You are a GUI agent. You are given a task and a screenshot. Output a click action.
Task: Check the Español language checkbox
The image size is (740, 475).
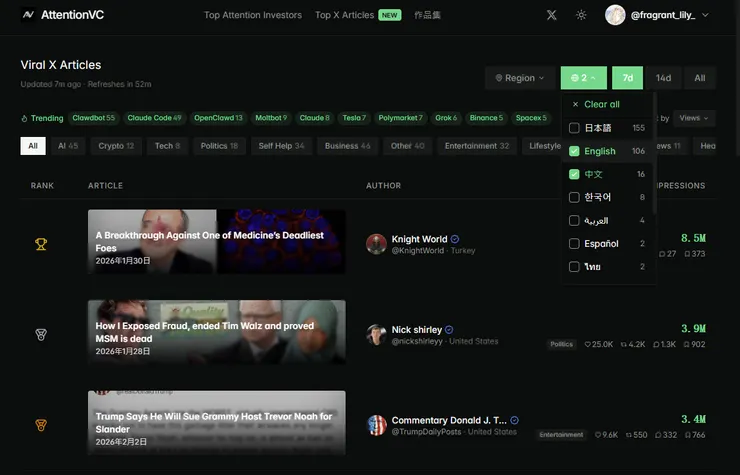click(574, 244)
